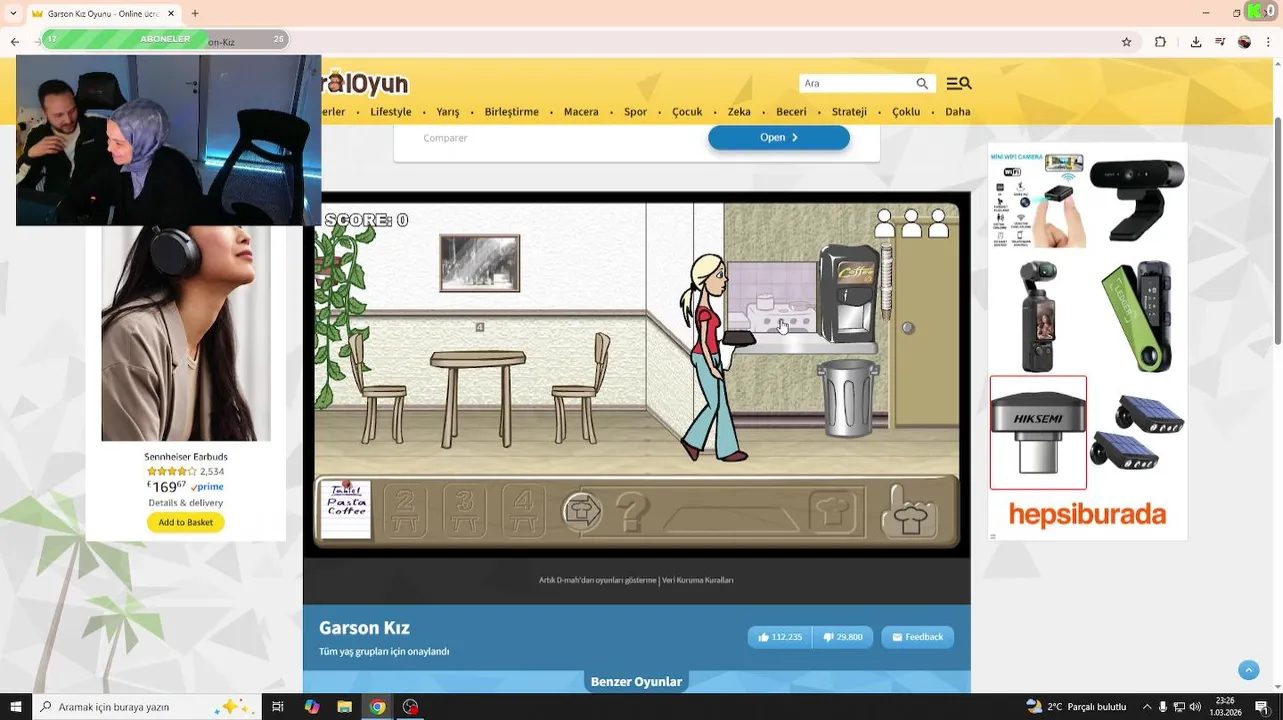
Task: Select the table 4 slot in game bar
Action: [523, 510]
